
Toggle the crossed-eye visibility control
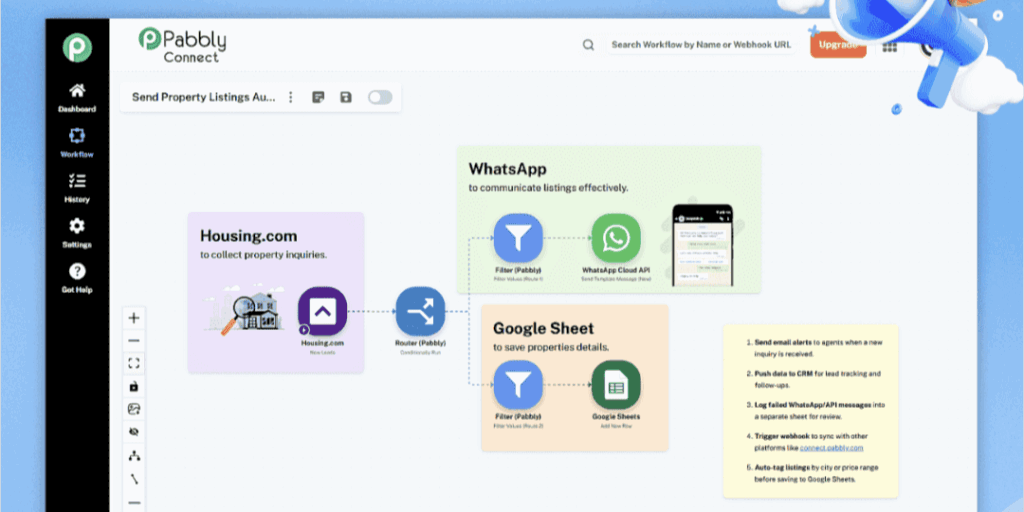pos(134,432)
